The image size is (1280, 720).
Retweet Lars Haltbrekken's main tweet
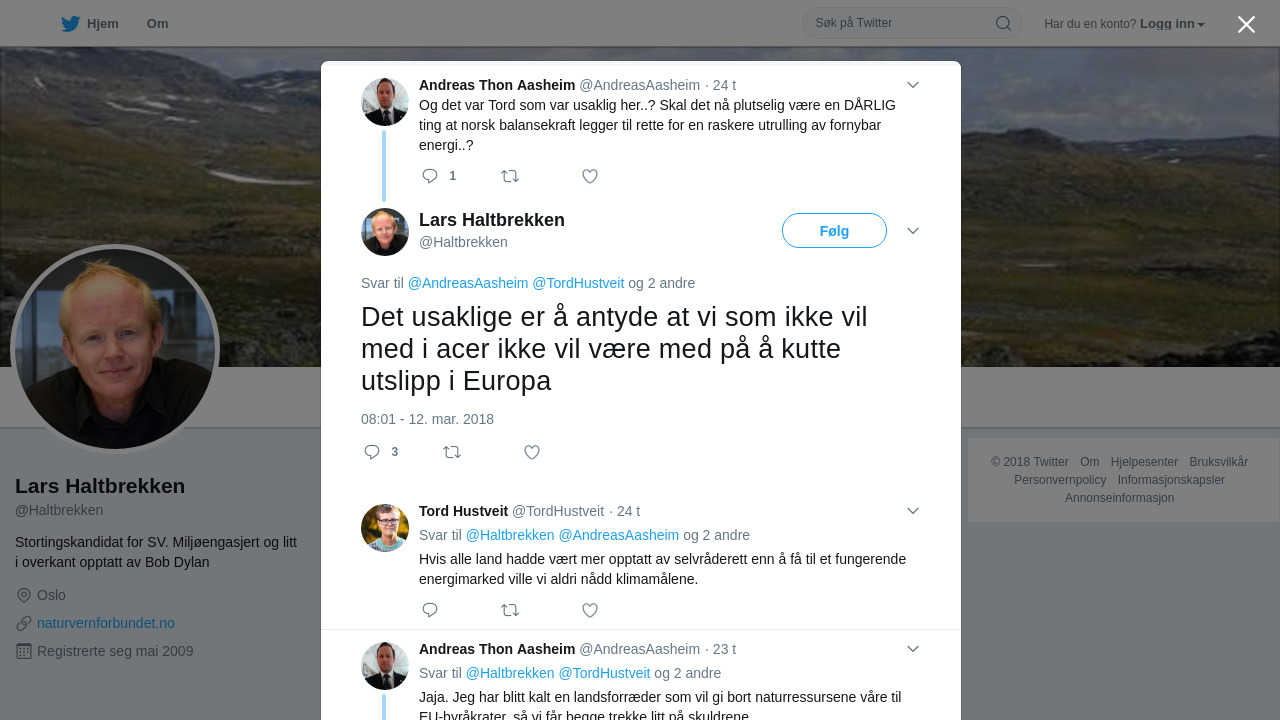click(452, 452)
